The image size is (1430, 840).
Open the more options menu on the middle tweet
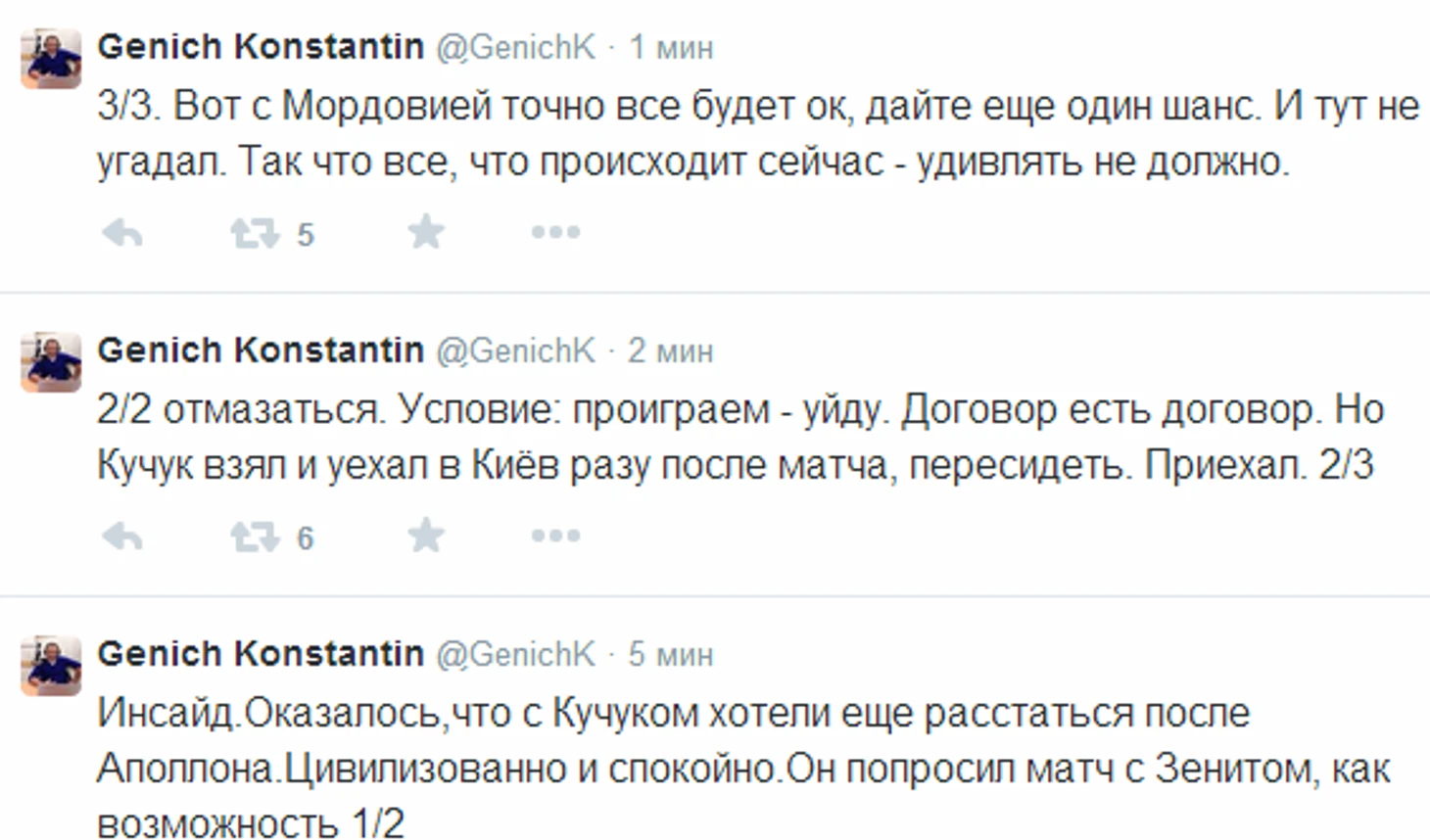(x=554, y=535)
